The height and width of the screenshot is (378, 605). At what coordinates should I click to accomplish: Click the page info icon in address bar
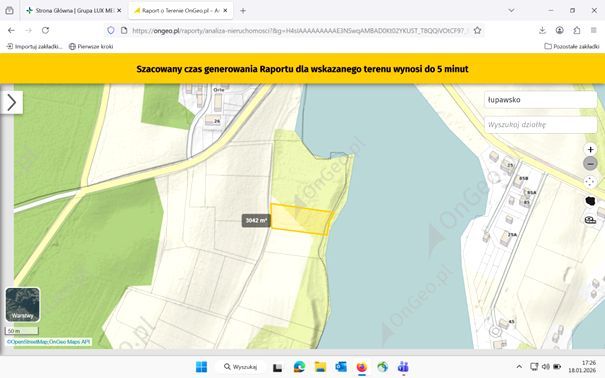click(124, 30)
